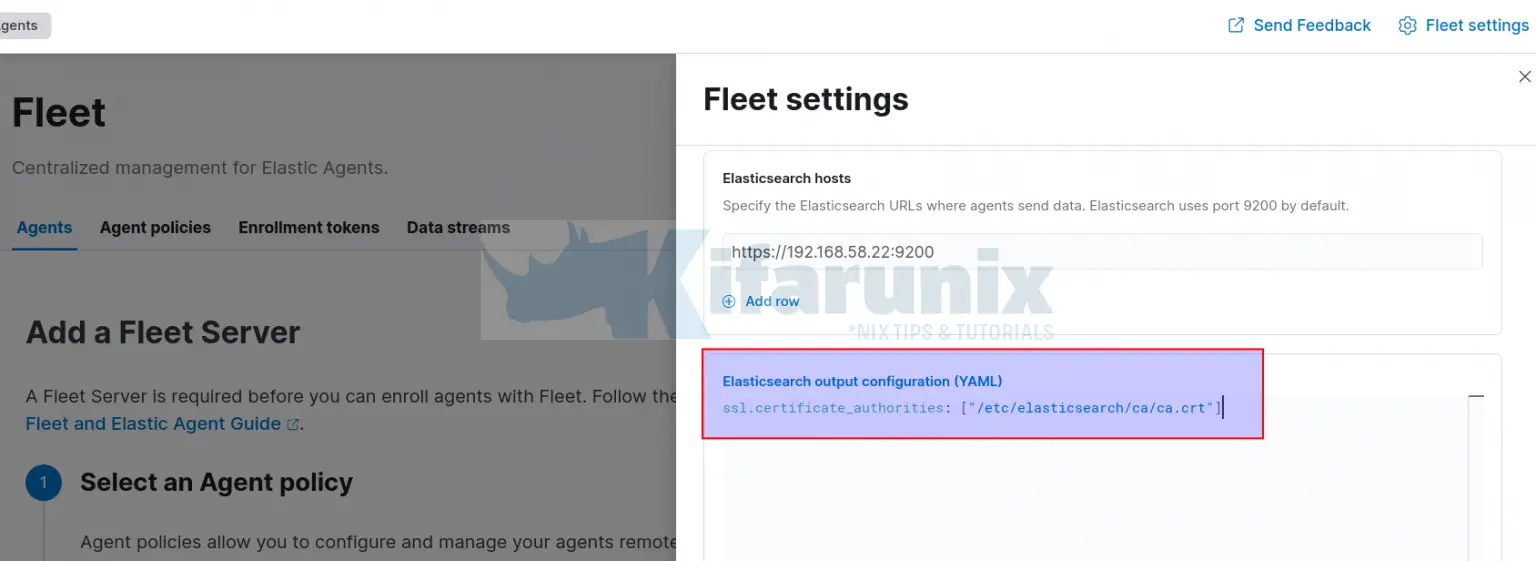Click the Elasticsearch hosts section label
The image size is (1536, 561).
[x=787, y=178]
